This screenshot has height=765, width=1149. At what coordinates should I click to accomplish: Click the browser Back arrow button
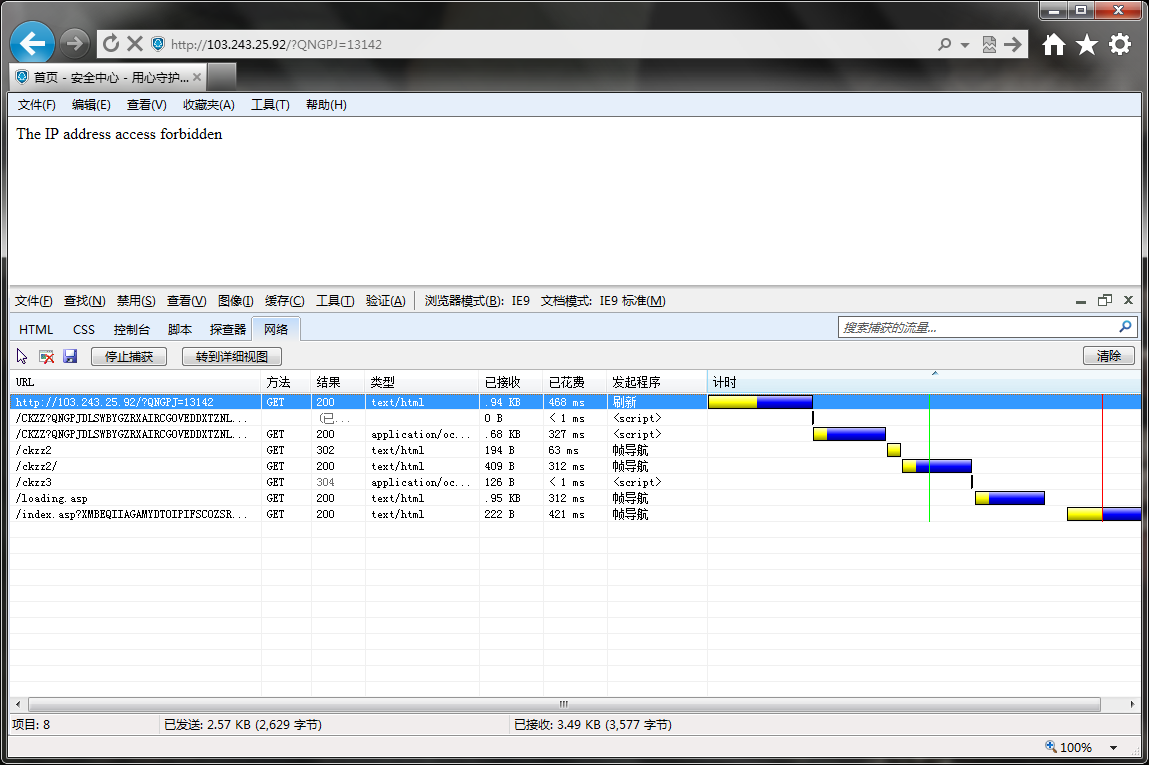[32, 44]
